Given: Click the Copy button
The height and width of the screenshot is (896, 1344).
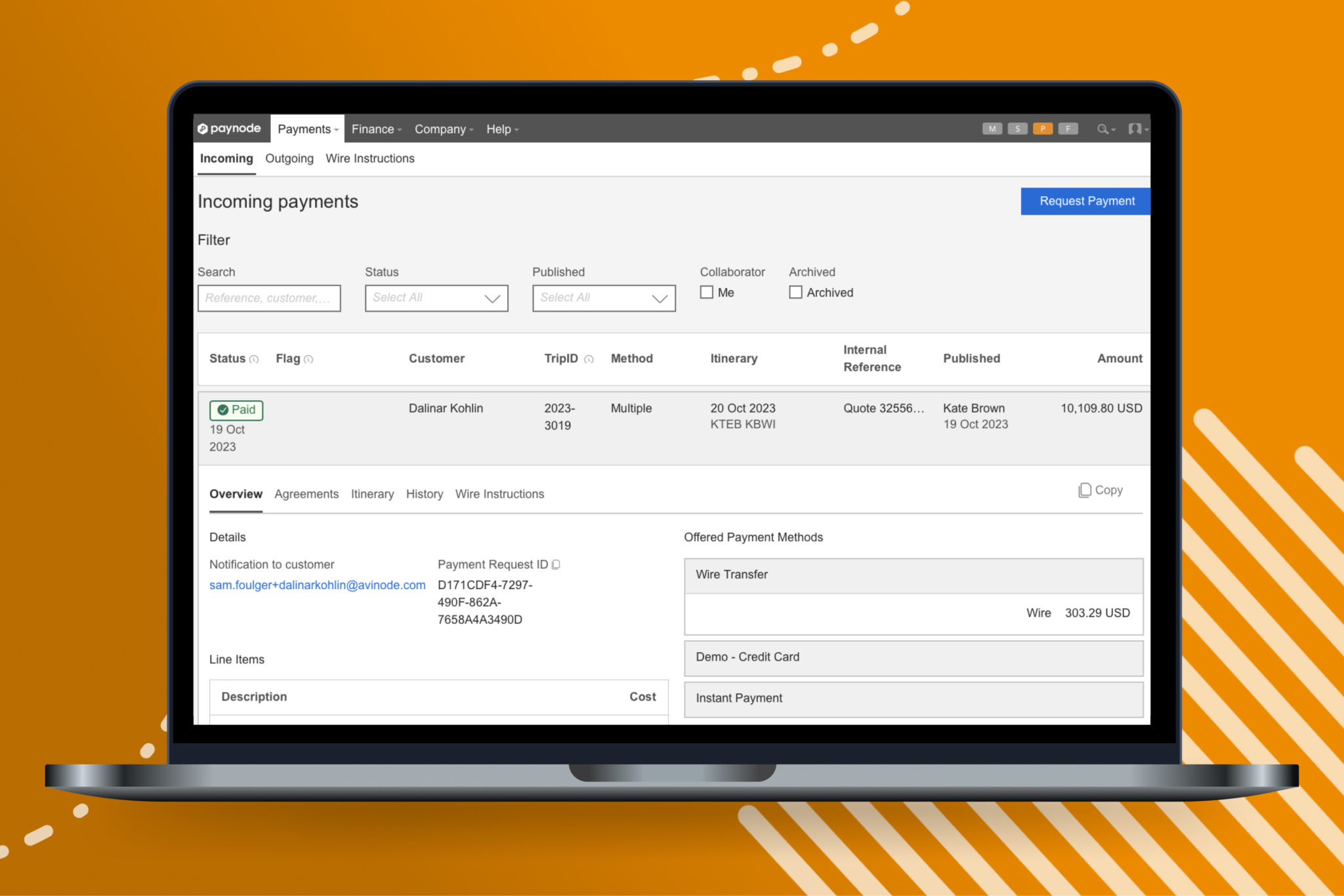Looking at the screenshot, I should pos(1101,490).
